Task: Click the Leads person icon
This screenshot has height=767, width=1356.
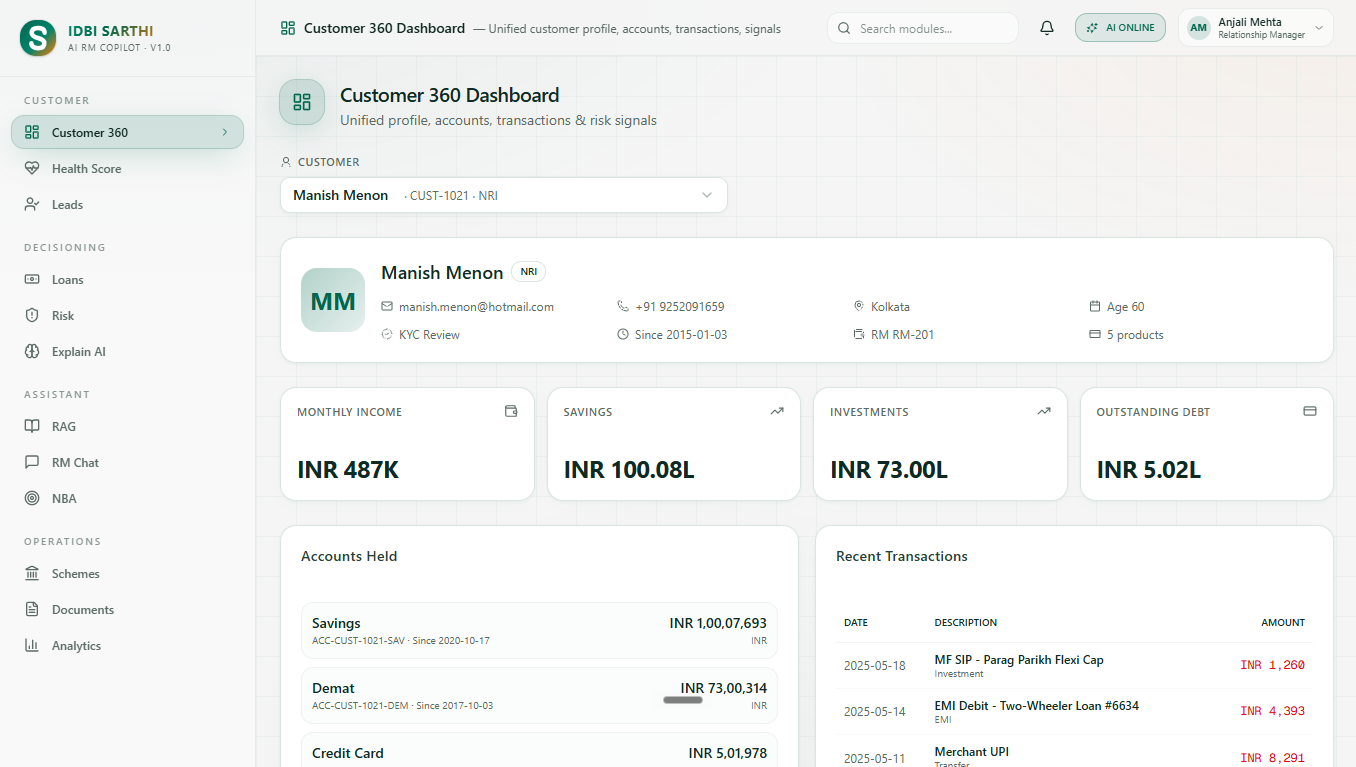Action: 32,204
